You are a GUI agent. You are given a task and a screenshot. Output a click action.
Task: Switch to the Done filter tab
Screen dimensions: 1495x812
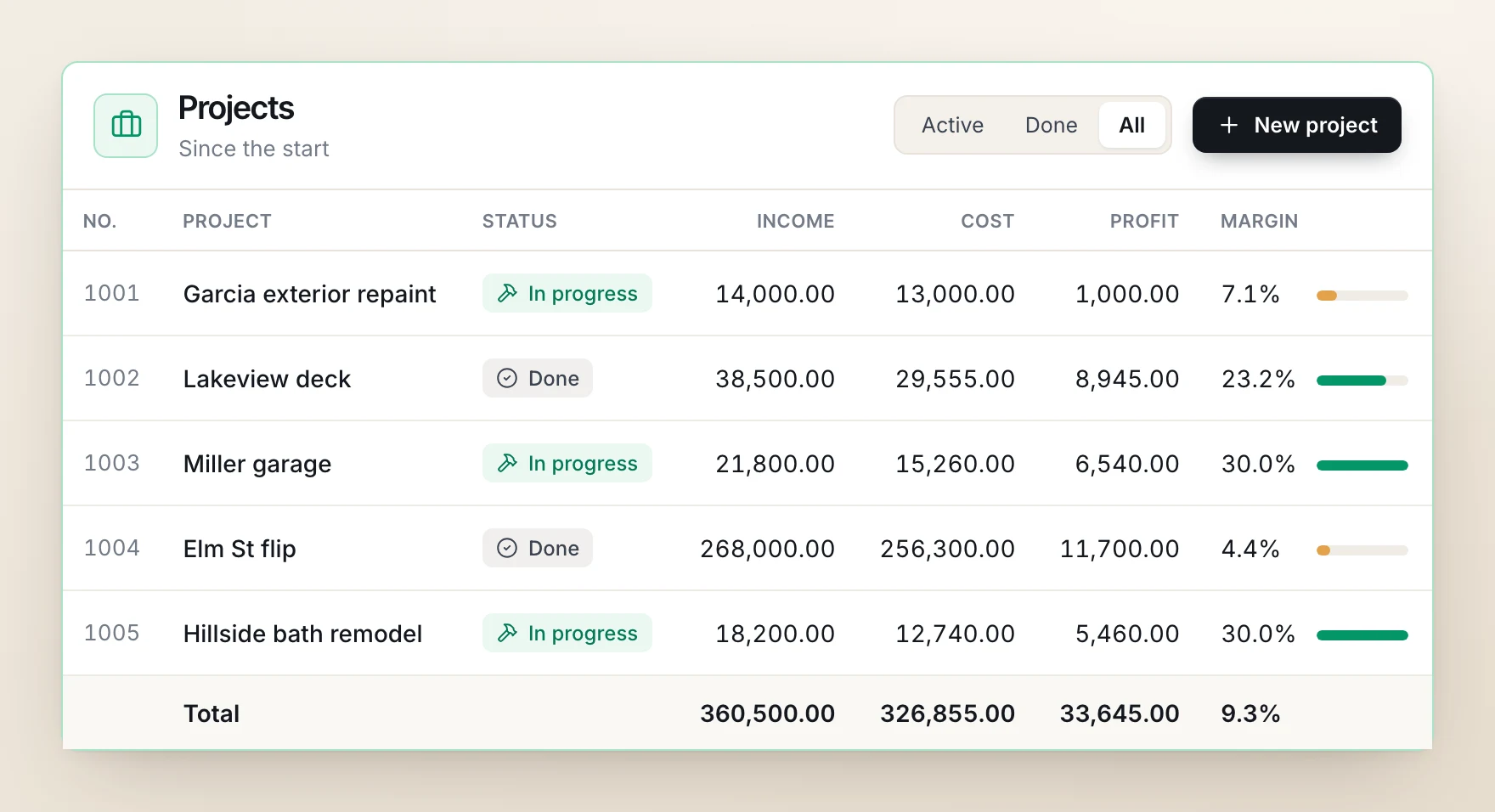coord(1051,125)
